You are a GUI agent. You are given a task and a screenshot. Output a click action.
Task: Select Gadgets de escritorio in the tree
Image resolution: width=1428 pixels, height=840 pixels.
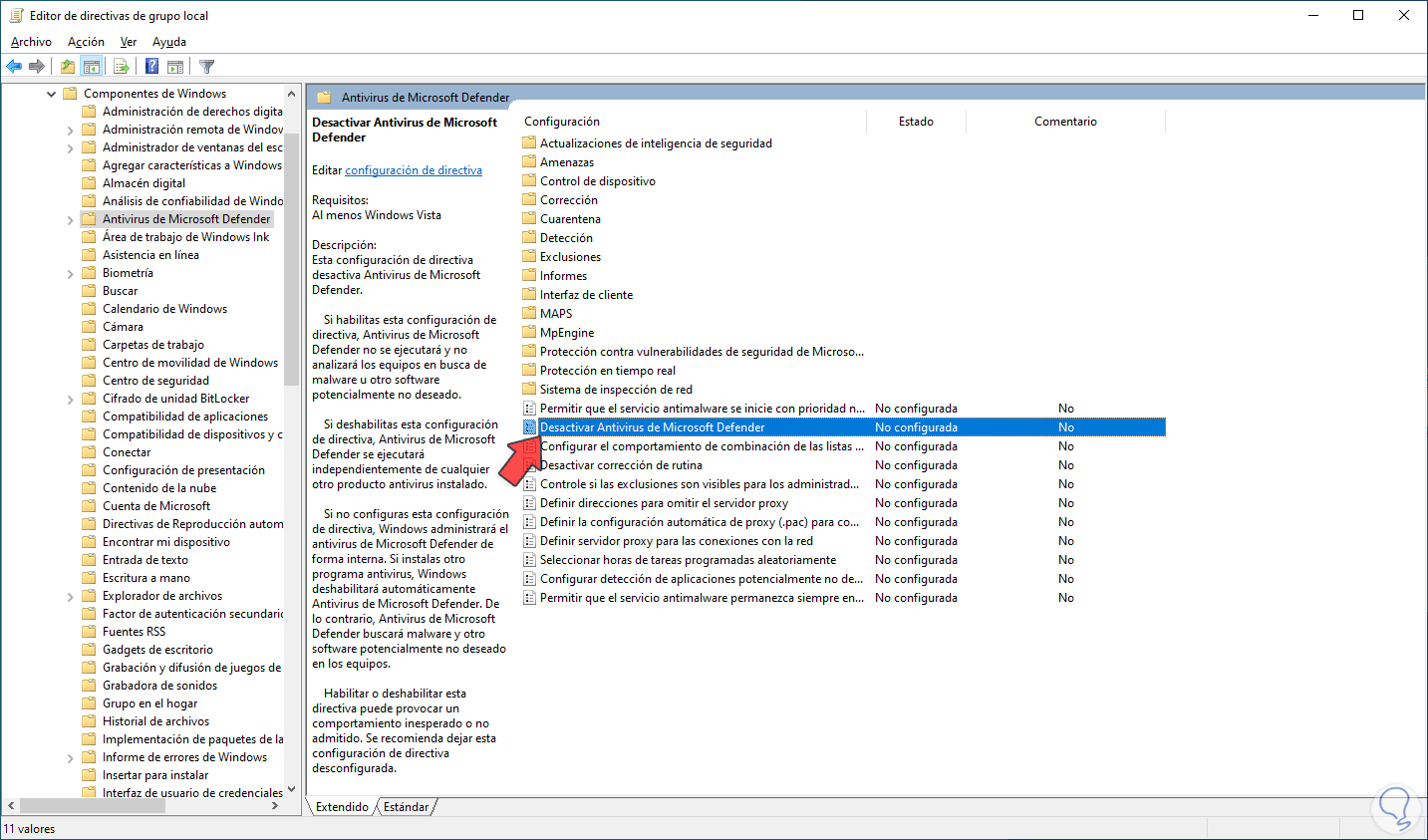click(x=157, y=650)
